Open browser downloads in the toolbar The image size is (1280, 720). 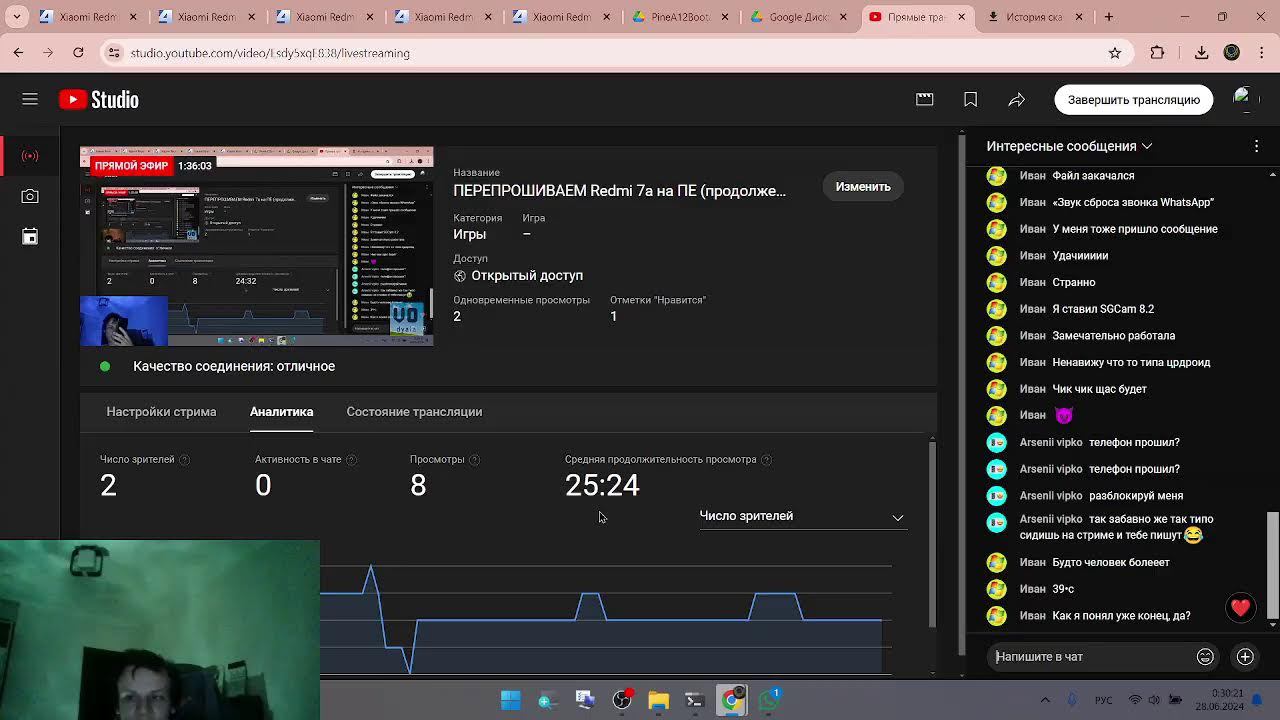pyautogui.click(x=1201, y=53)
